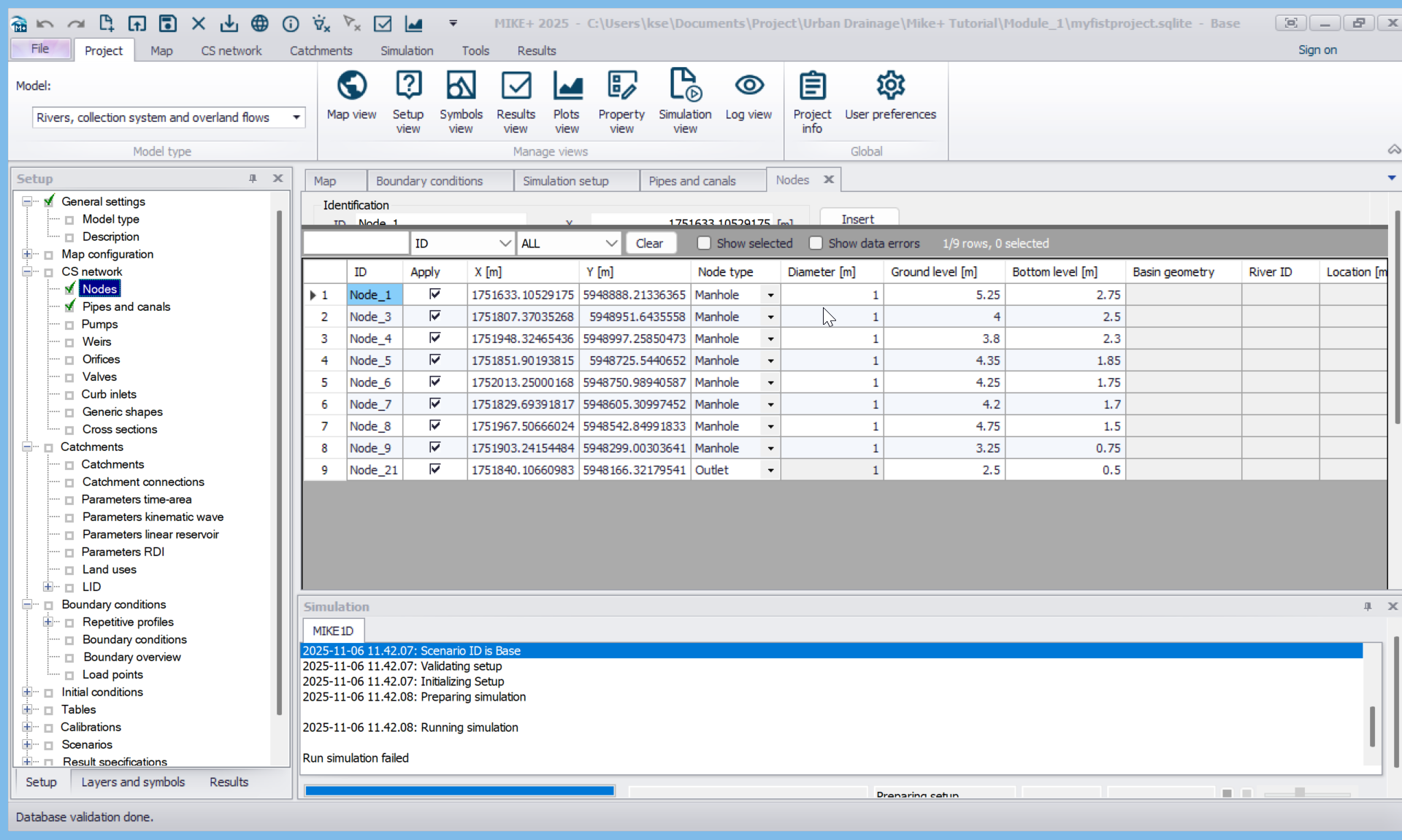Click the filter search text field
The image size is (1402, 840).
356,243
